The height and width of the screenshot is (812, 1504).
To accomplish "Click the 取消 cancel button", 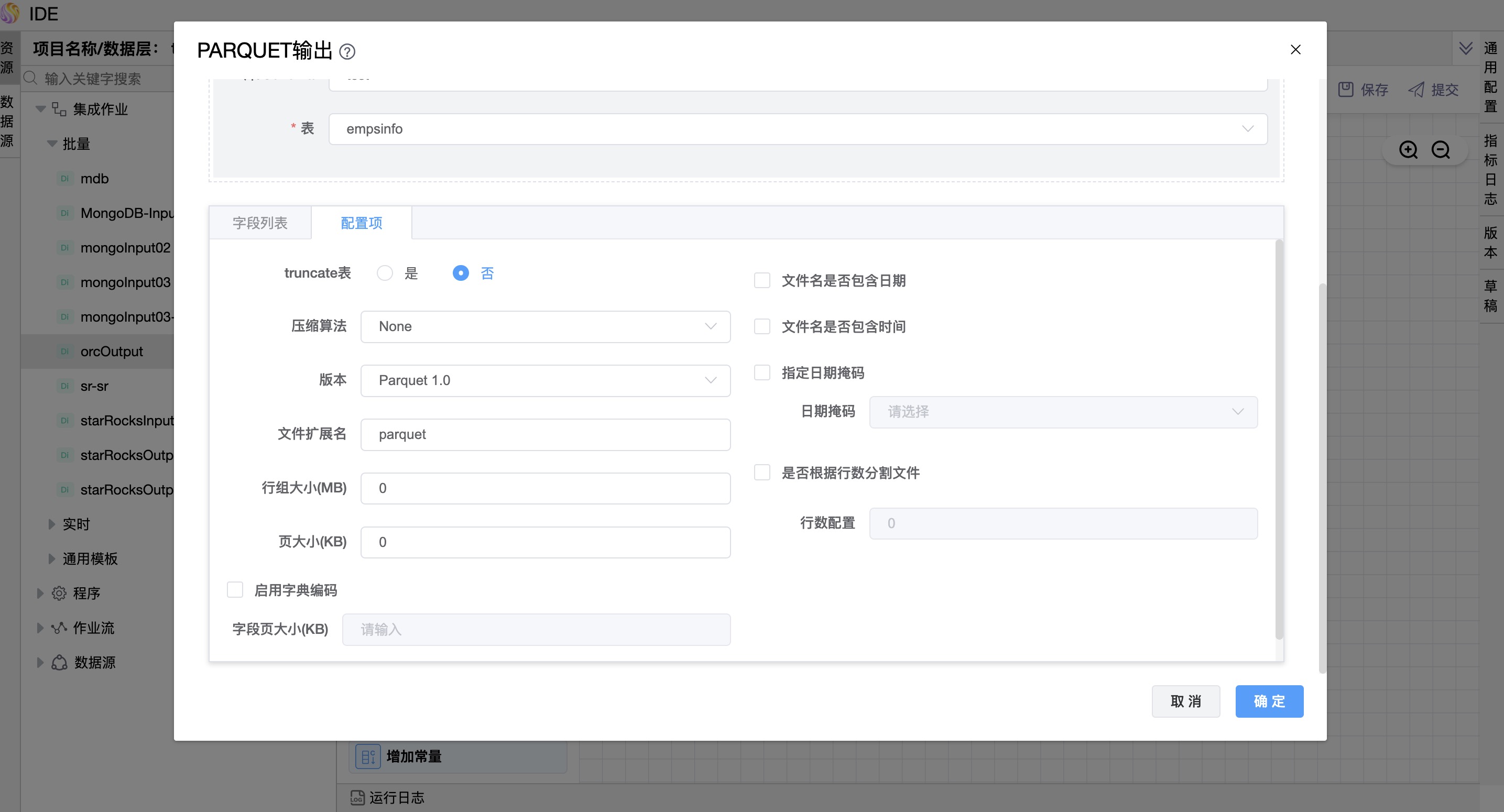I will pyautogui.click(x=1185, y=701).
